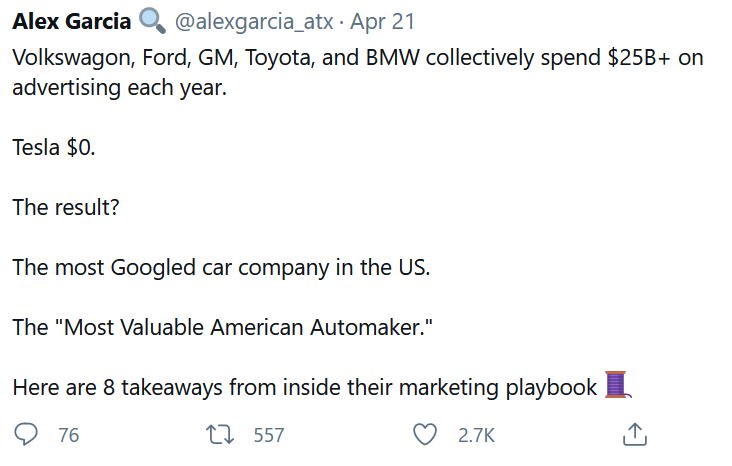Open the share upload icon
732x466 pixels.
point(634,435)
